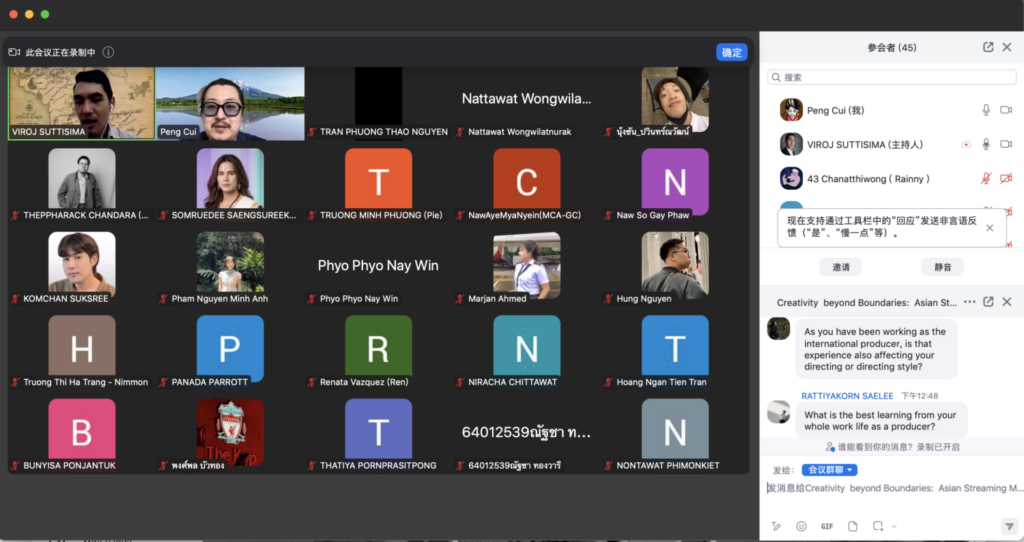The width and height of the screenshot is (1024, 542).
Task: Click the 静音 mute button
Action: click(942, 267)
